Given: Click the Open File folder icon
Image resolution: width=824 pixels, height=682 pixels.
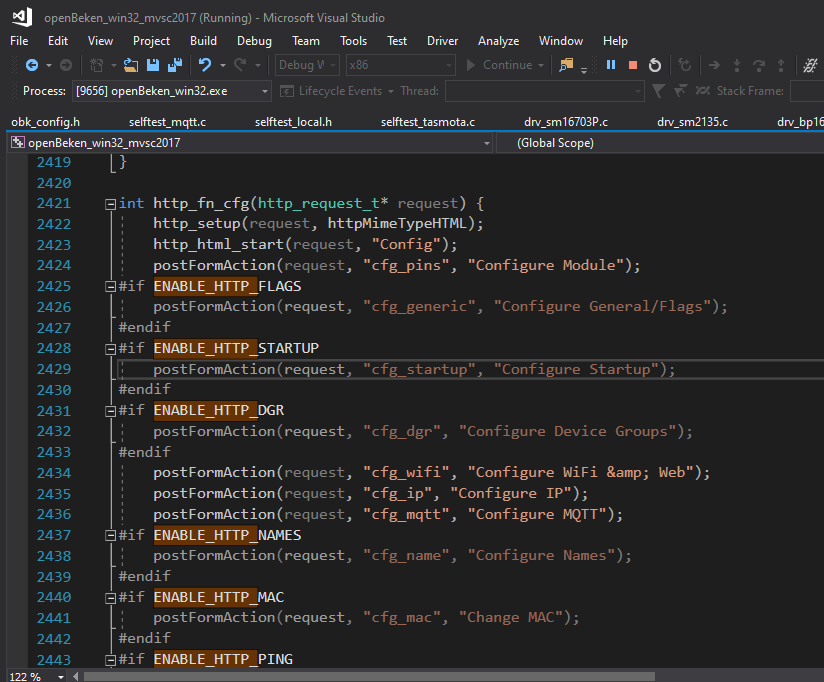Looking at the screenshot, I should (x=130, y=65).
